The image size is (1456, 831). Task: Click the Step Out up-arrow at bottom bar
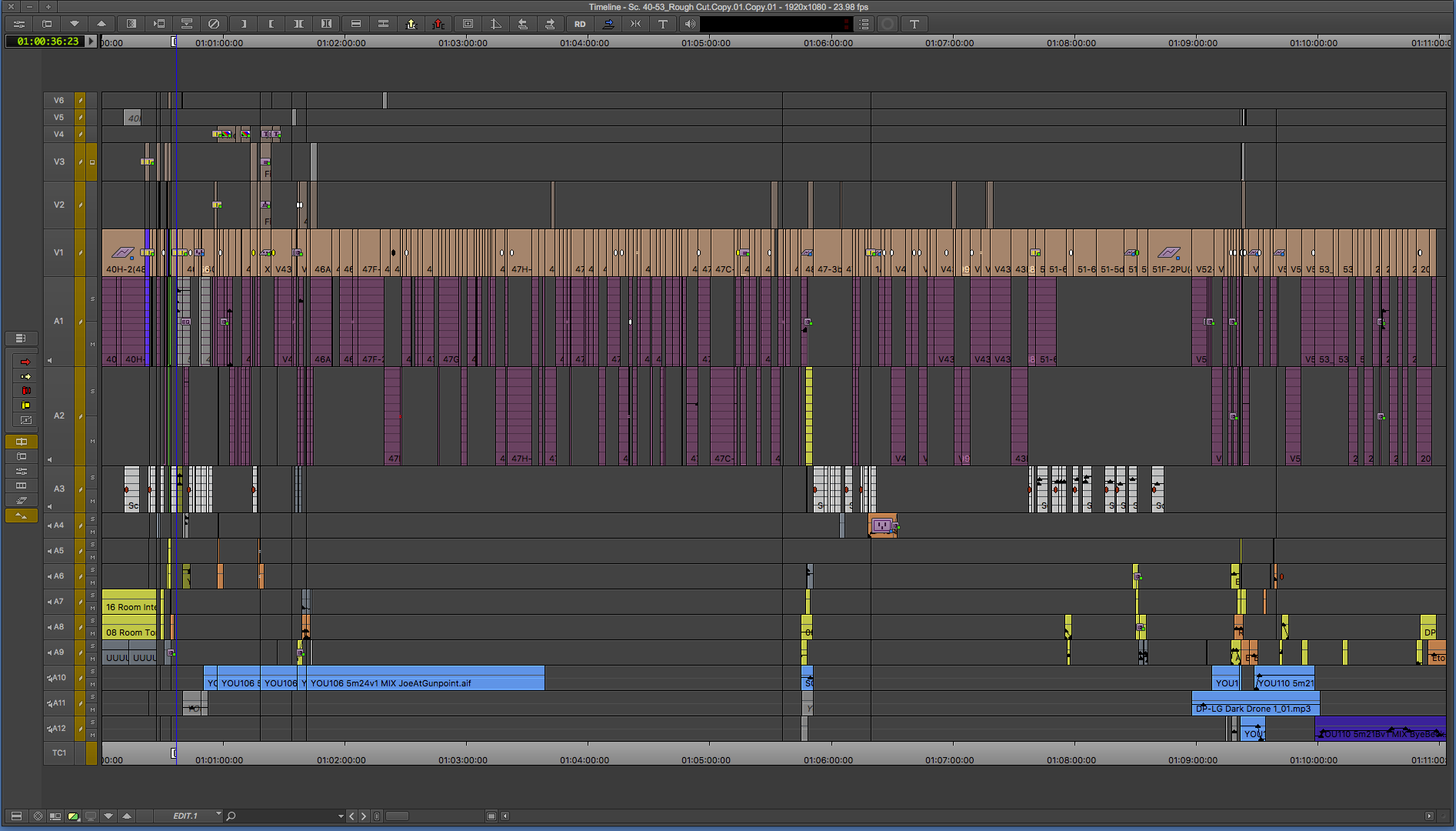(x=127, y=816)
